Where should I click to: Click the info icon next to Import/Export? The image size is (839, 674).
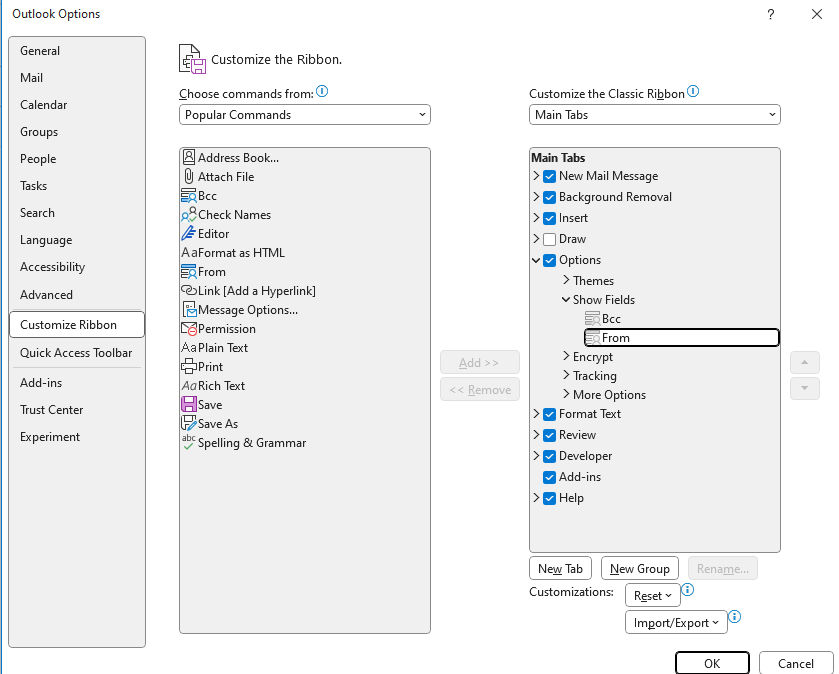pyautogui.click(x=735, y=617)
